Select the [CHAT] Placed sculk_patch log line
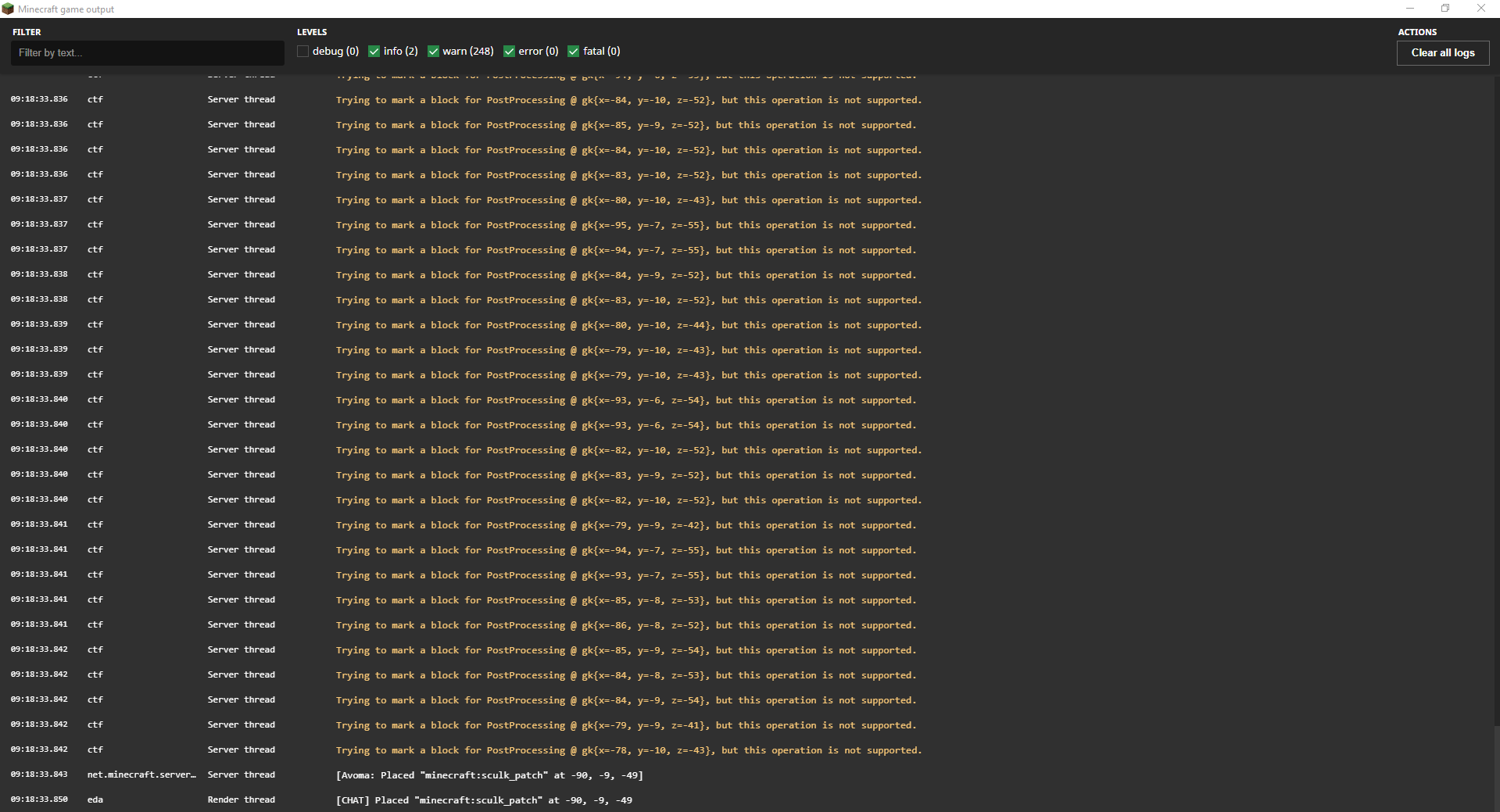1500x812 pixels. click(x=484, y=800)
